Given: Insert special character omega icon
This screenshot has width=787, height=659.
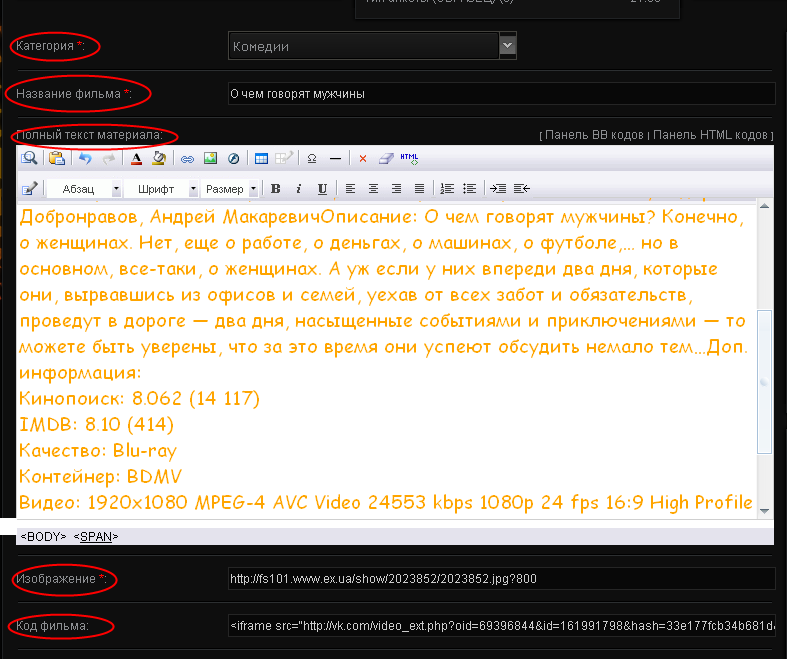Looking at the screenshot, I should (x=312, y=159).
